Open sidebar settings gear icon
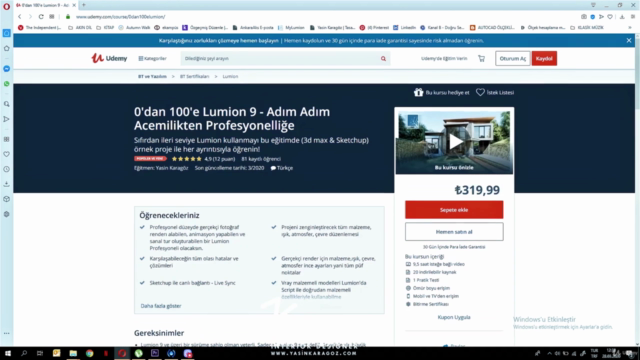The height and width of the screenshot is (360, 640). point(7,214)
